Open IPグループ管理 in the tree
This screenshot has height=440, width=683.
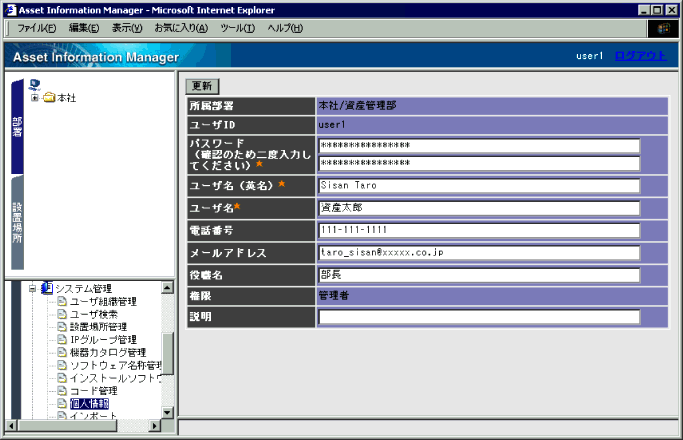(x=103, y=339)
